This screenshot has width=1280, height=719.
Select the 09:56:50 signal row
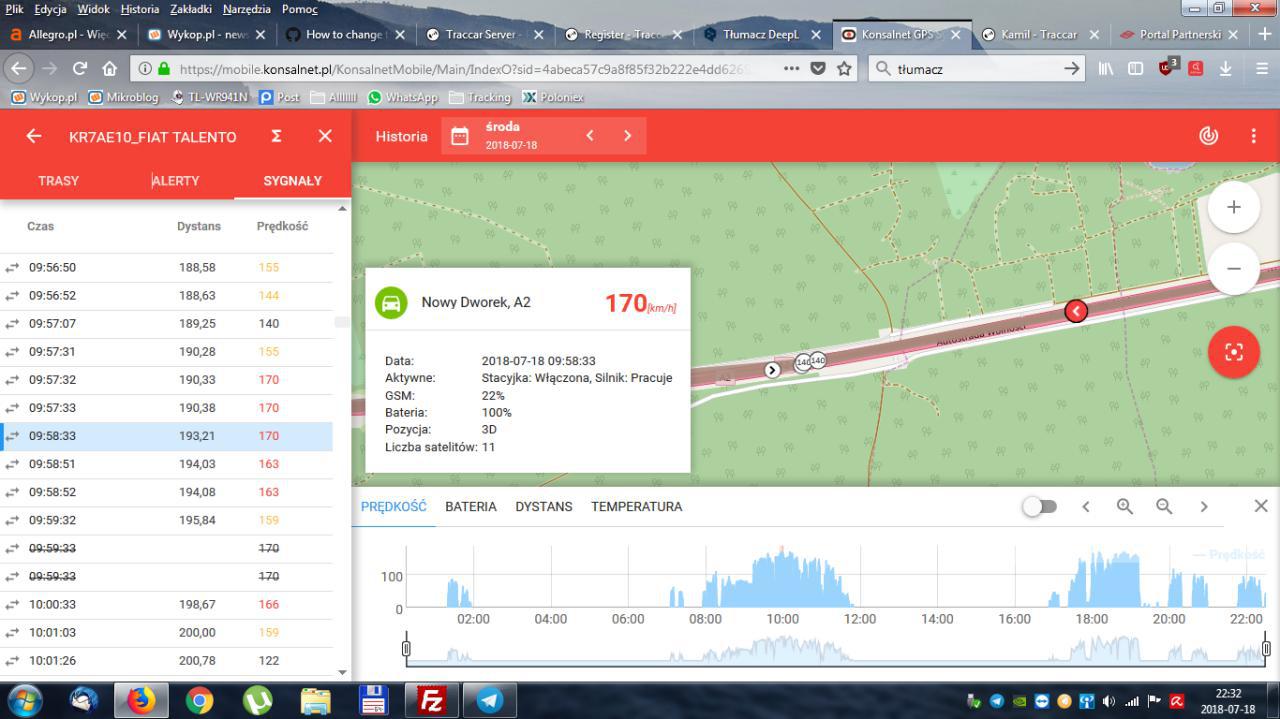(x=167, y=268)
